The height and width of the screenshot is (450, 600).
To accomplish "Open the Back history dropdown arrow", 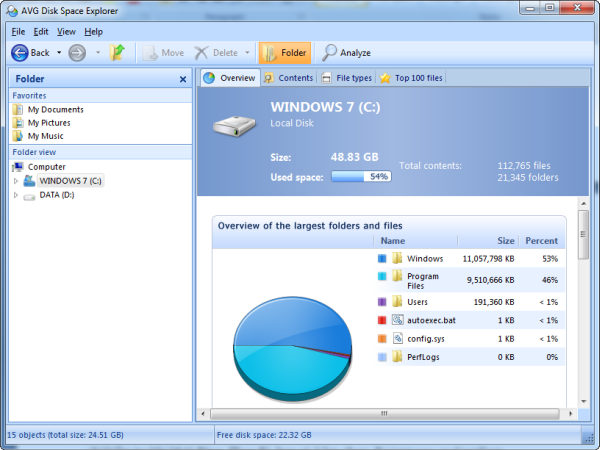I will click(59, 52).
